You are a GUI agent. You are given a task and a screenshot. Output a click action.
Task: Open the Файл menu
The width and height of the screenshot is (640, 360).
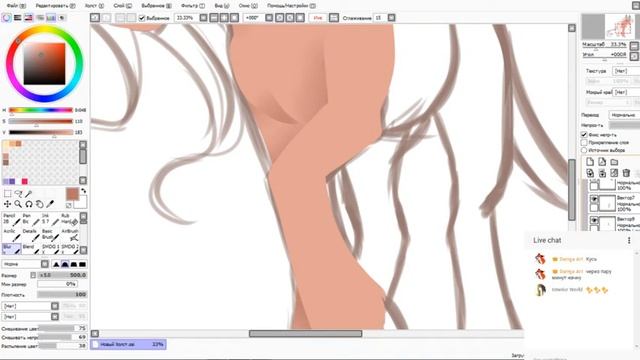coord(16,6)
